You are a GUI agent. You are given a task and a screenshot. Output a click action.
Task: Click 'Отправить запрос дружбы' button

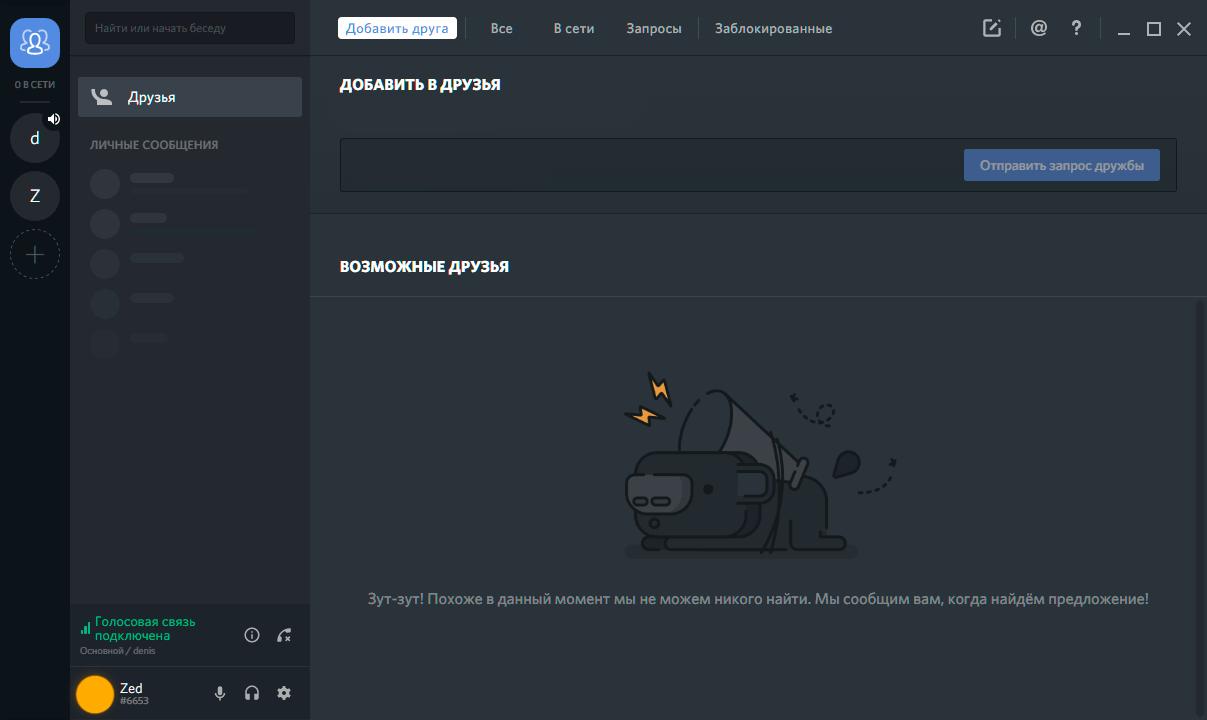click(x=1061, y=165)
